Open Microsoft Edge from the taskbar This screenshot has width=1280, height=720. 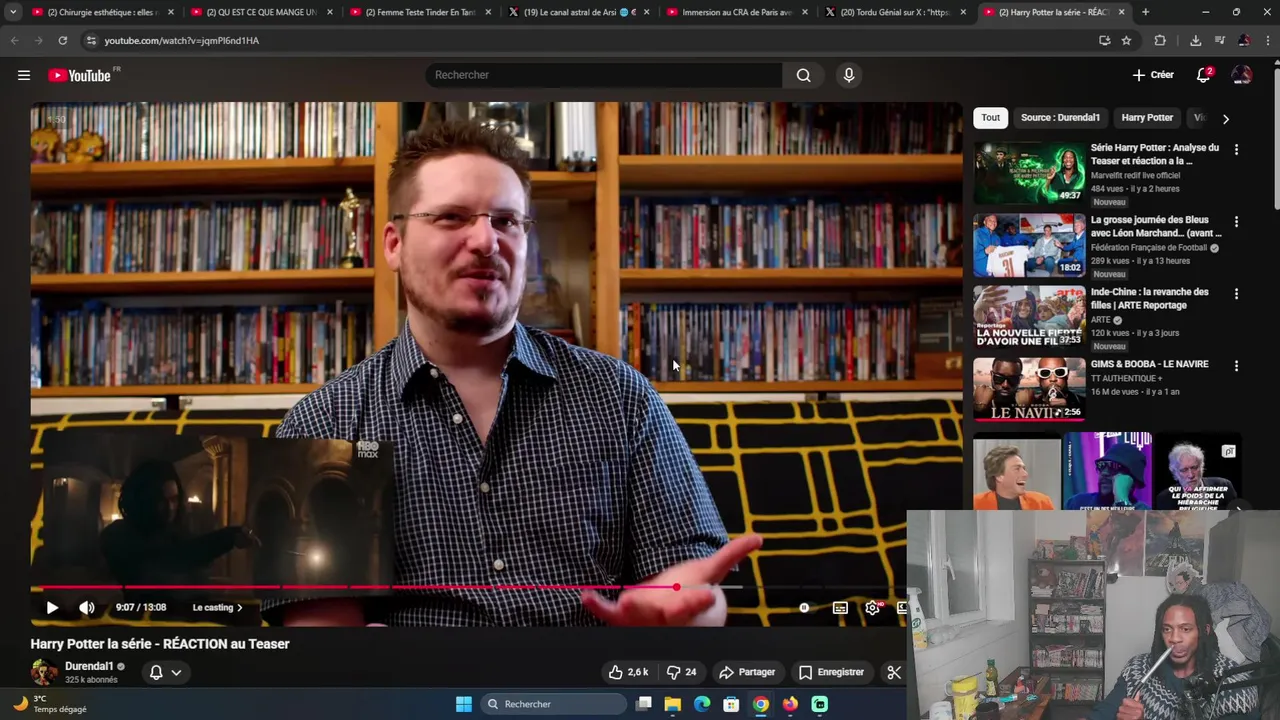tap(702, 704)
